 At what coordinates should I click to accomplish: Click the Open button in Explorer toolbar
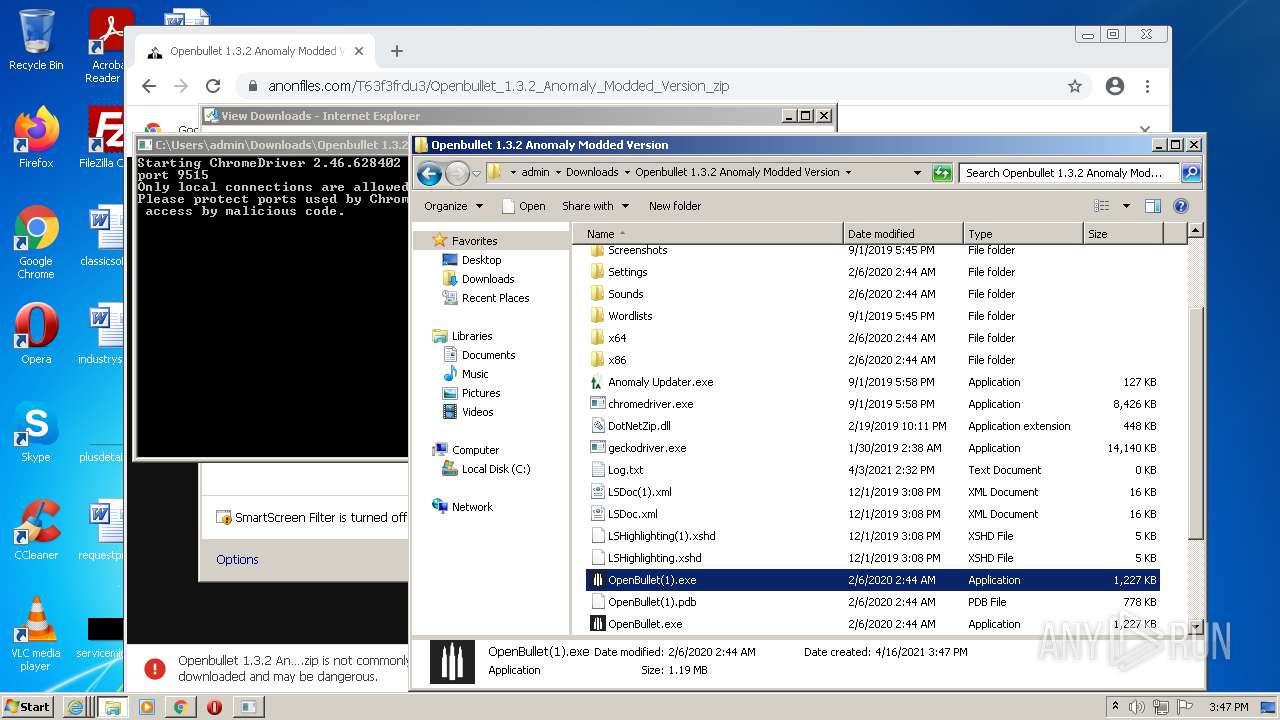(x=523, y=206)
